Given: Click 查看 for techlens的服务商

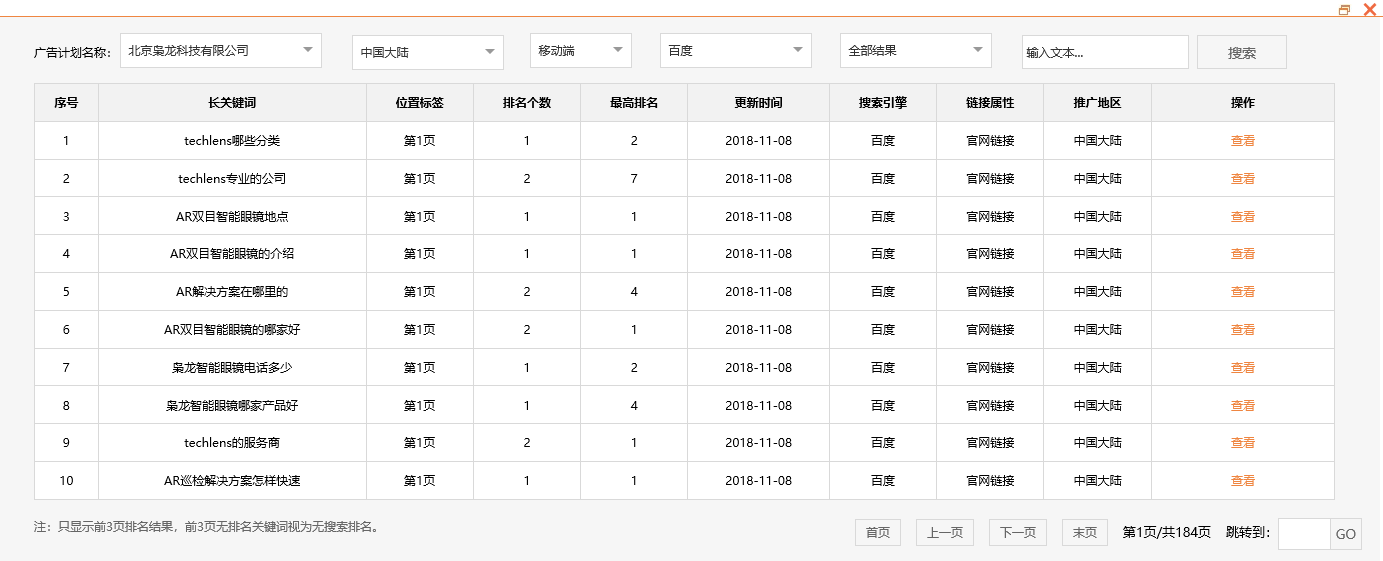Looking at the screenshot, I should [1243, 443].
